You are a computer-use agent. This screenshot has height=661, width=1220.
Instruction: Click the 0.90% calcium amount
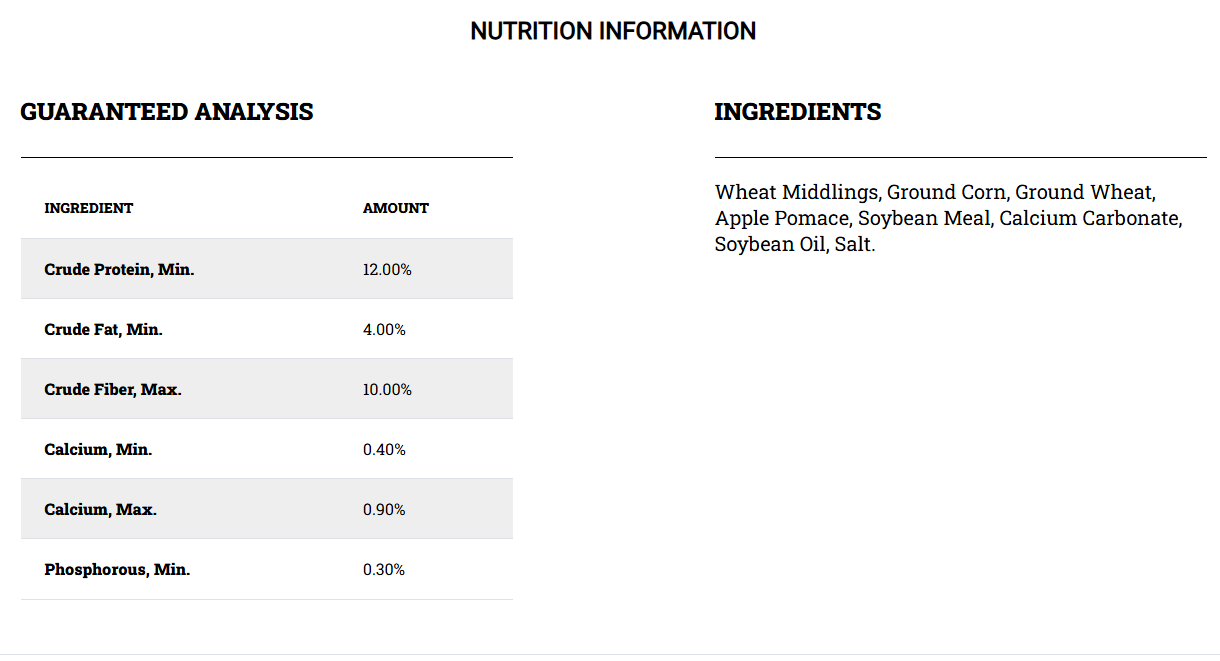(384, 509)
